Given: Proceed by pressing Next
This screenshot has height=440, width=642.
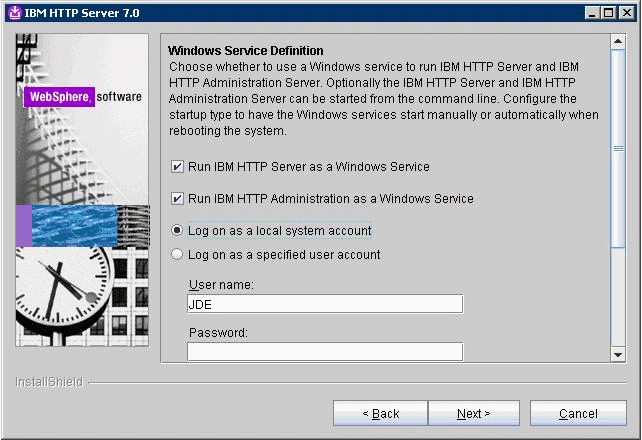Looking at the screenshot, I should coord(473,413).
